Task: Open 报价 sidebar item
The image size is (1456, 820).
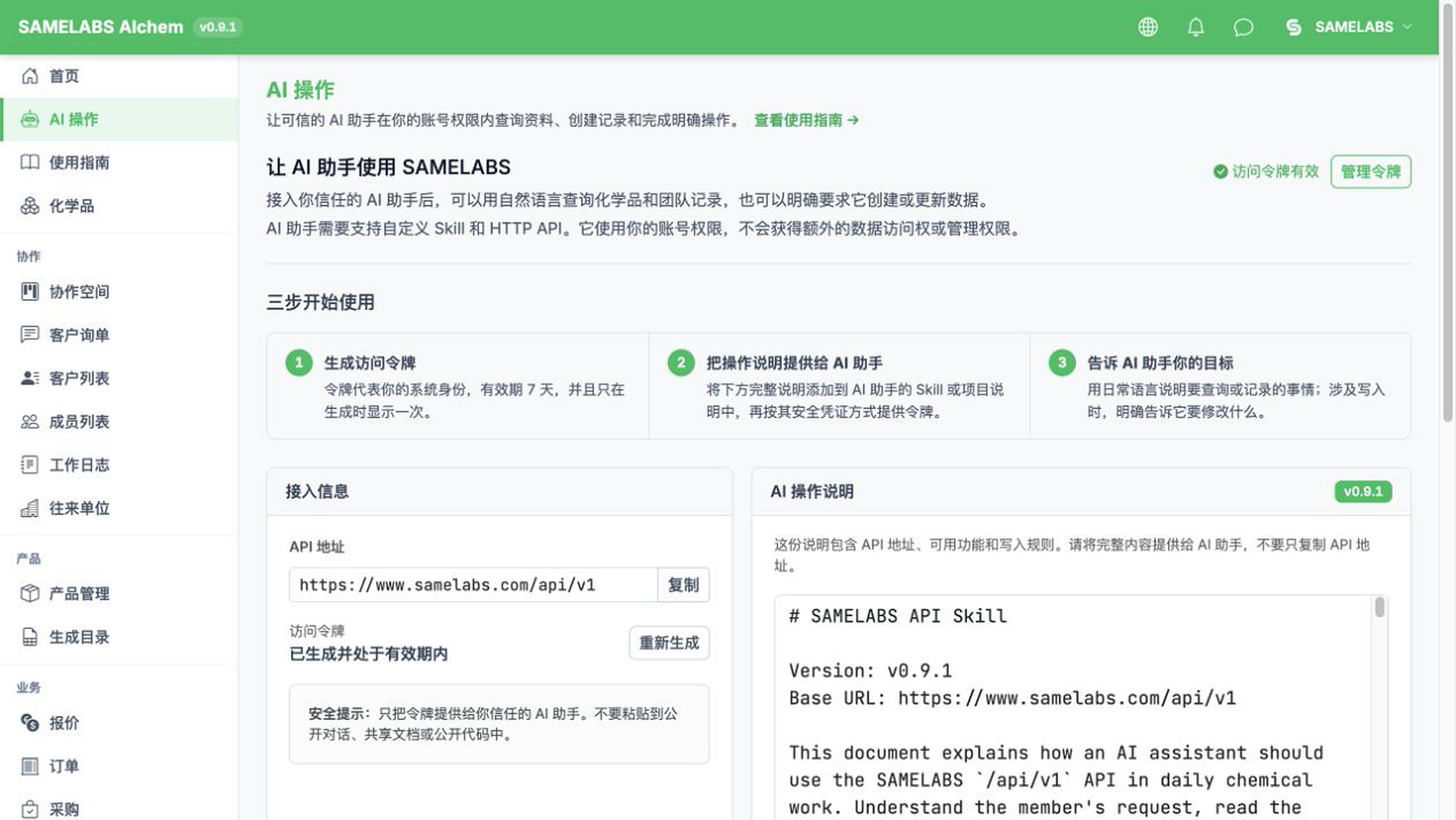Action: (x=119, y=723)
